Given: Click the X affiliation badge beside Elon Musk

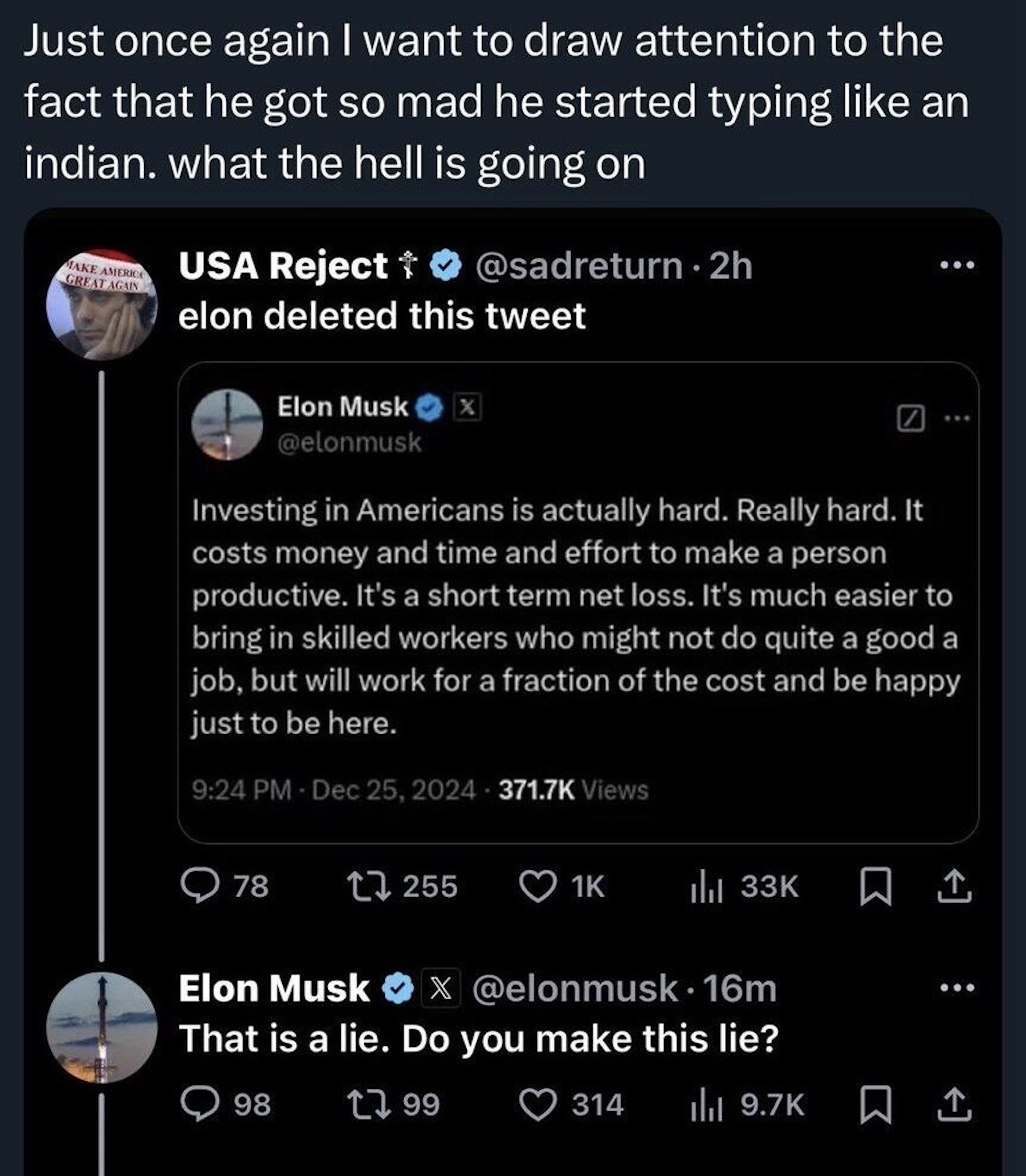Looking at the screenshot, I should [440, 989].
